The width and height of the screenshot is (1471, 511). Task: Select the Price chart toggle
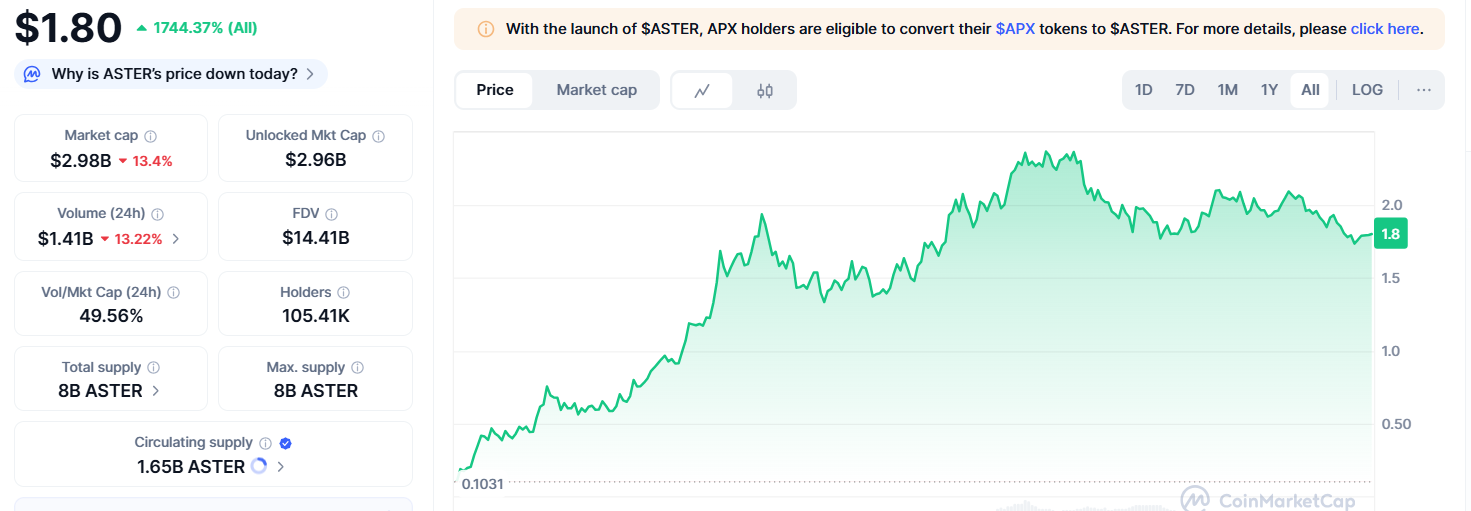click(495, 90)
